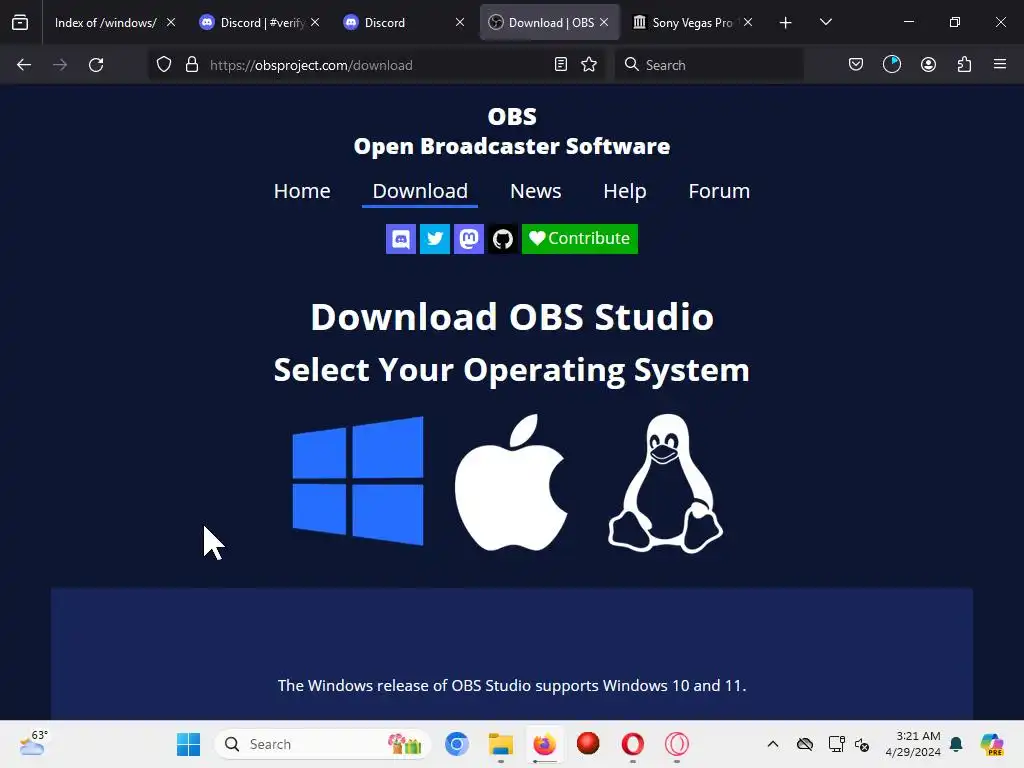The width and height of the screenshot is (1024, 768).
Task: Open the blue Chromium-style browser taskbar icon
Action: pos(457,744)
